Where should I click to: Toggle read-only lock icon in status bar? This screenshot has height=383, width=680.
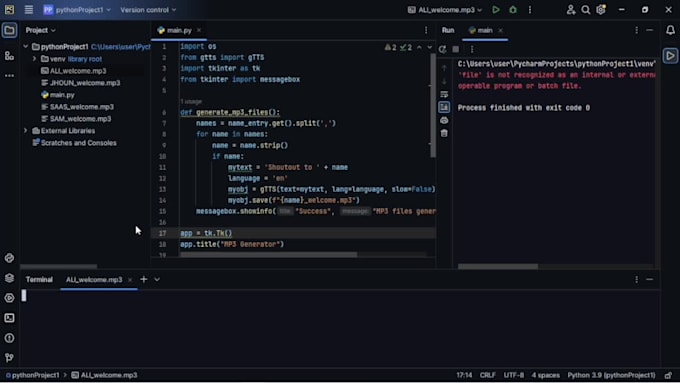coord(668,375)
